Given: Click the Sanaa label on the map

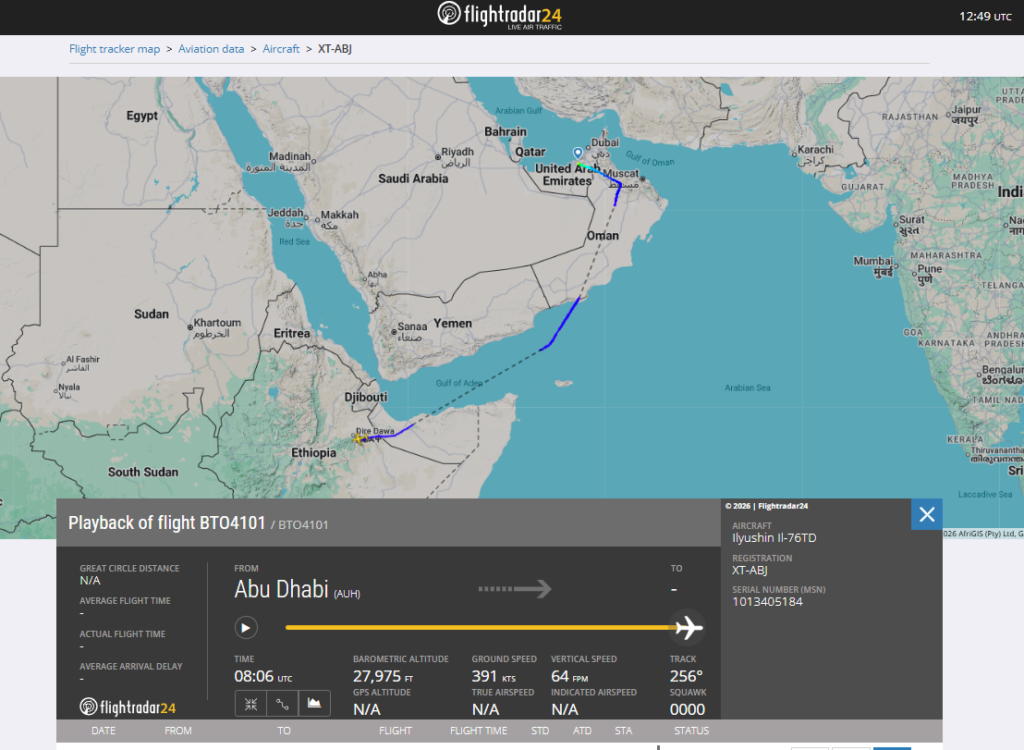Looking at the screenshot, I should (x=412, y=326).
